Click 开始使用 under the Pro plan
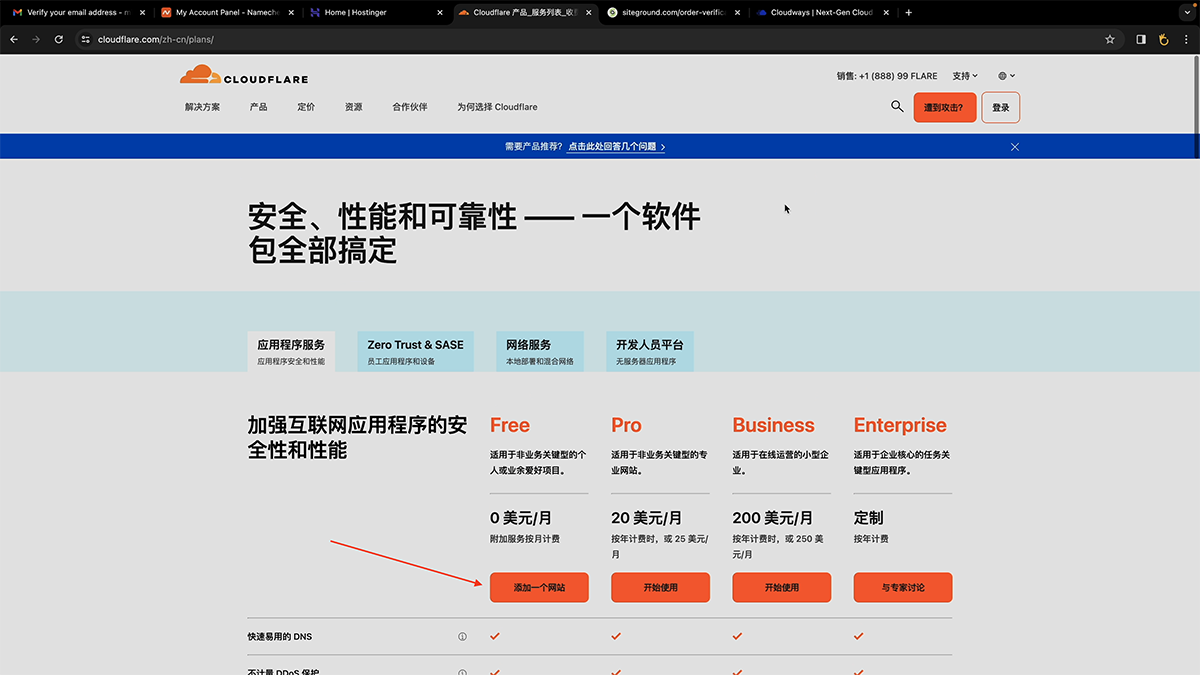Image resolution: width=1200 pixels, height=675 pixels. [660, 587]
